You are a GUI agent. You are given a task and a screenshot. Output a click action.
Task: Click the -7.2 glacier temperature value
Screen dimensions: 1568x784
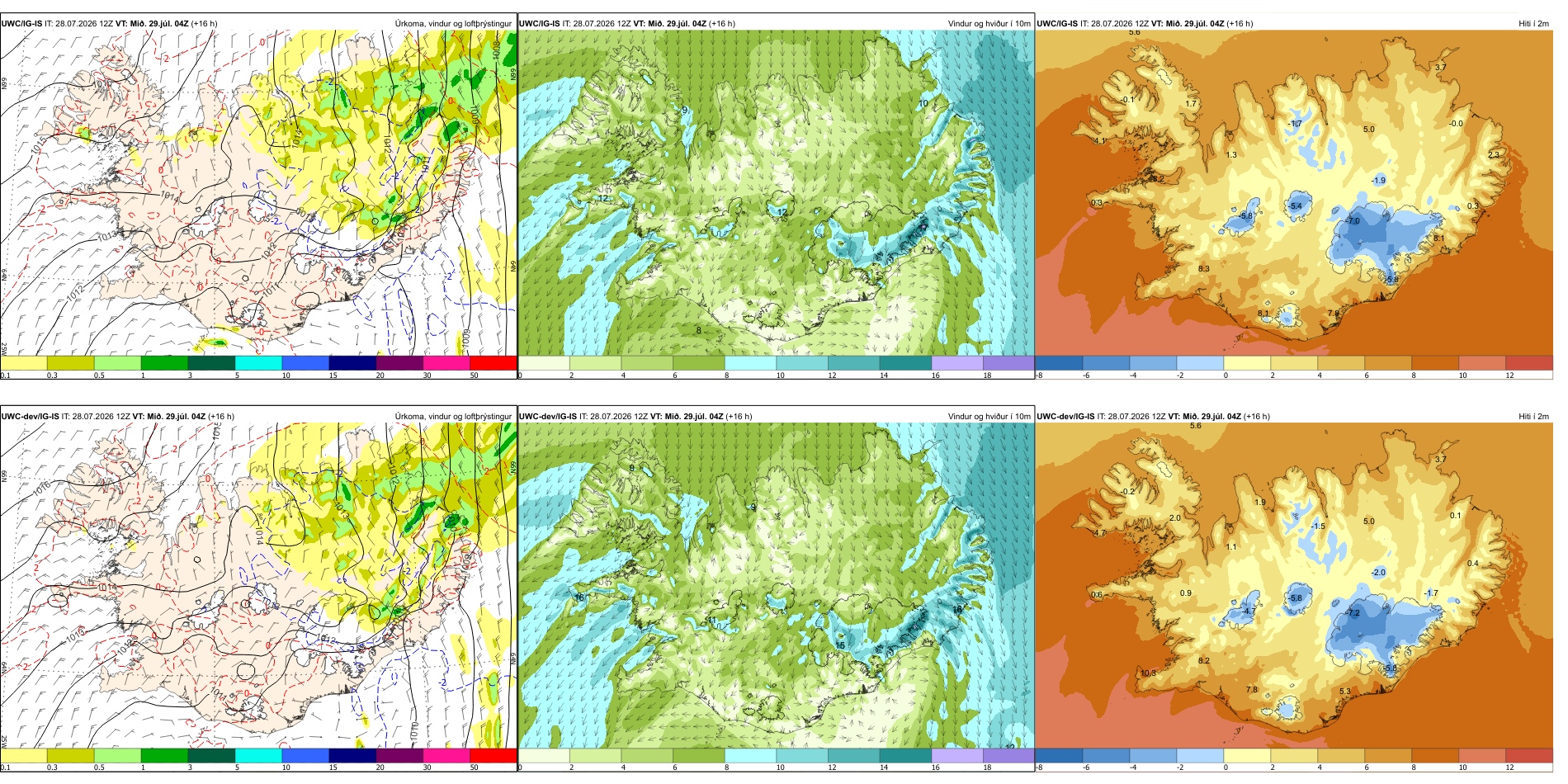tap(1353, 613)
